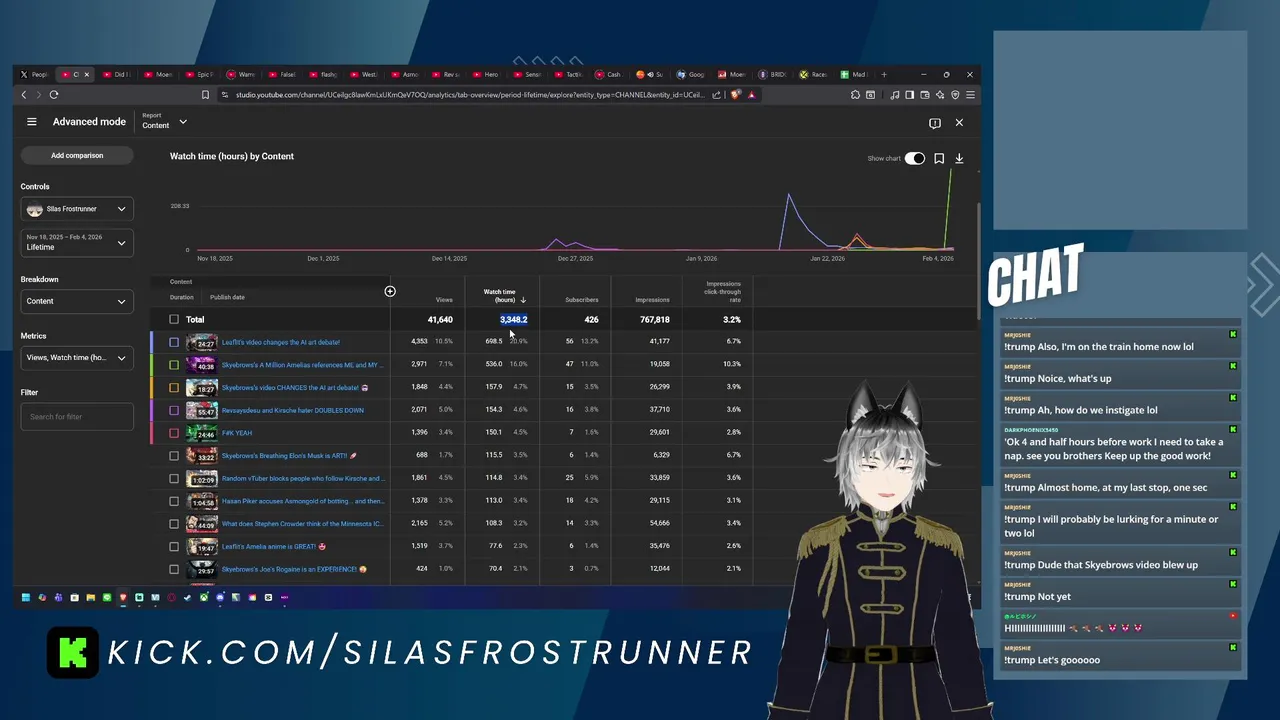Open the Silas Frostrunner channel dropdown
The image size is (1280, 720).
[77, 209]
